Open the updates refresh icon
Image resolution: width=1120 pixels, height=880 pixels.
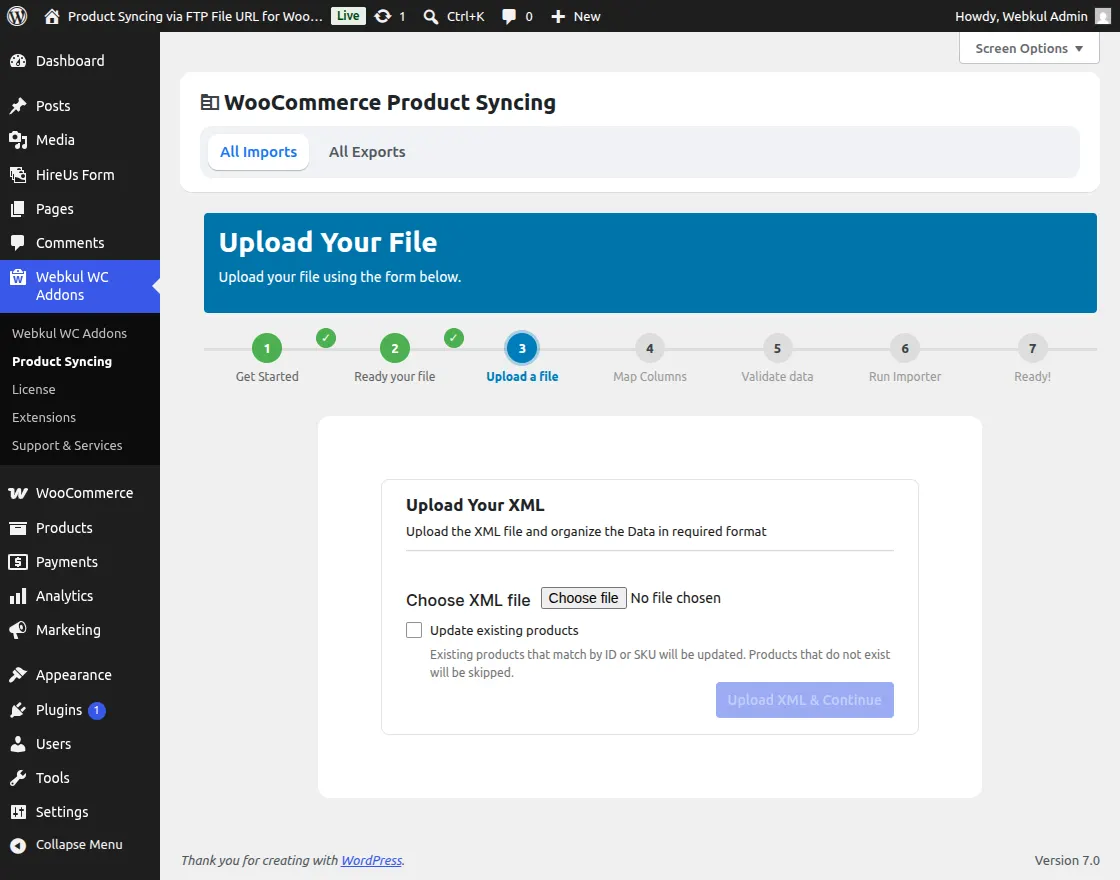click(383, 16)
